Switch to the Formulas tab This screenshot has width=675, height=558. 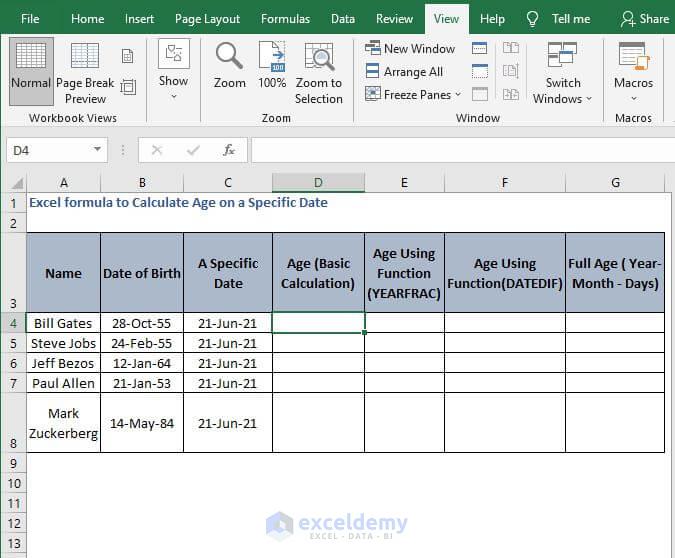[285, 19]
